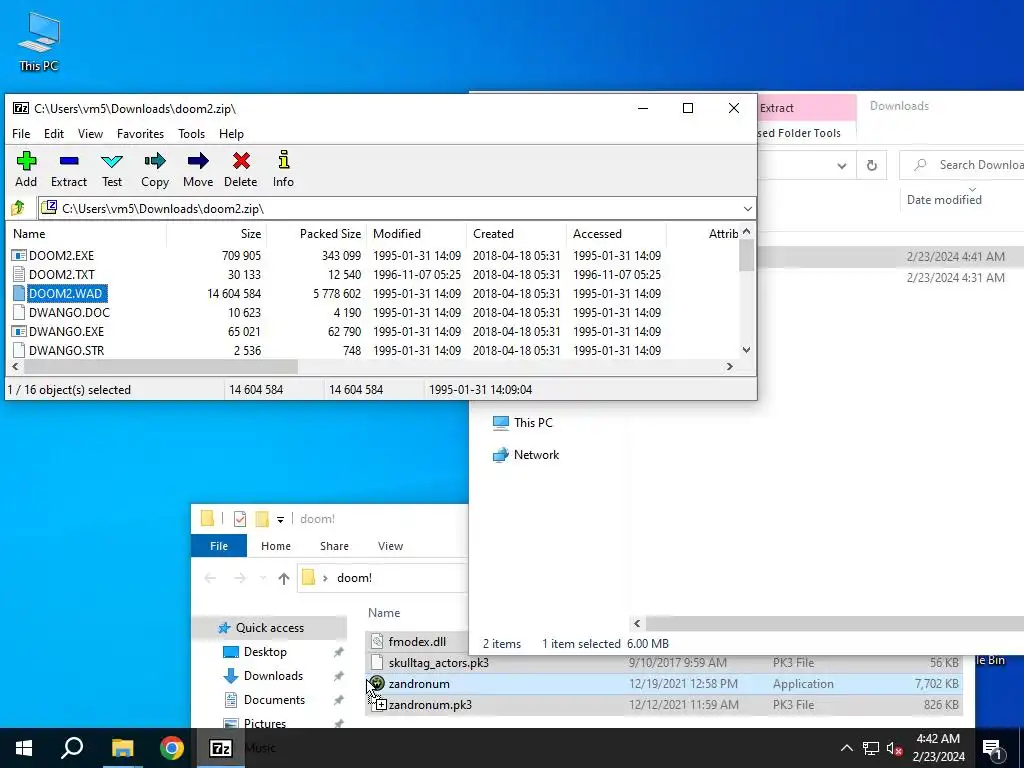Click properties icon in doom! title bar
1024x768 pixels.
pos(240,519)
